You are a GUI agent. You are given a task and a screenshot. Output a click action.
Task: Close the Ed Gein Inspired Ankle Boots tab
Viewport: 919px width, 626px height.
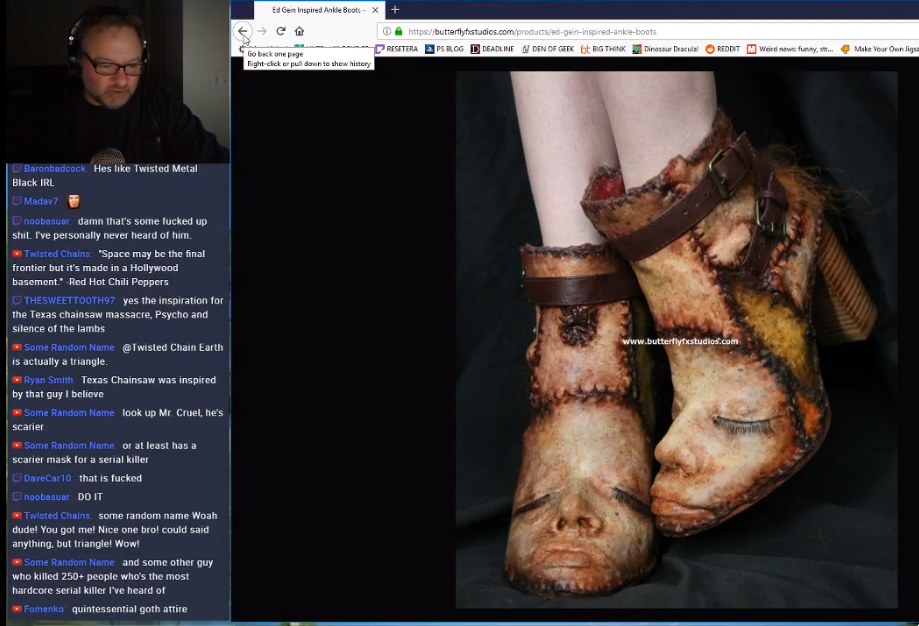tap(375, 10)
